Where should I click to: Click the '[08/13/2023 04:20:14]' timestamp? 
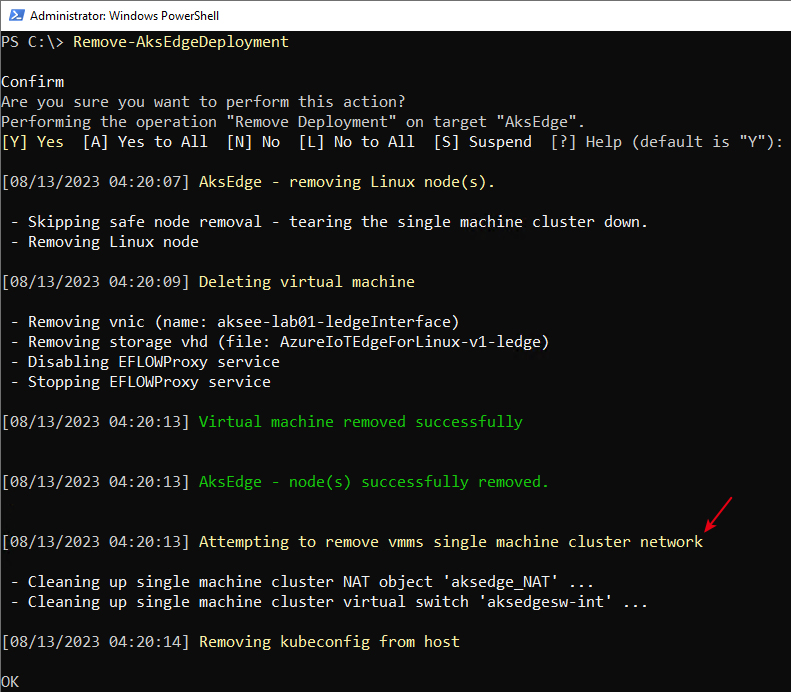(96, 642)
